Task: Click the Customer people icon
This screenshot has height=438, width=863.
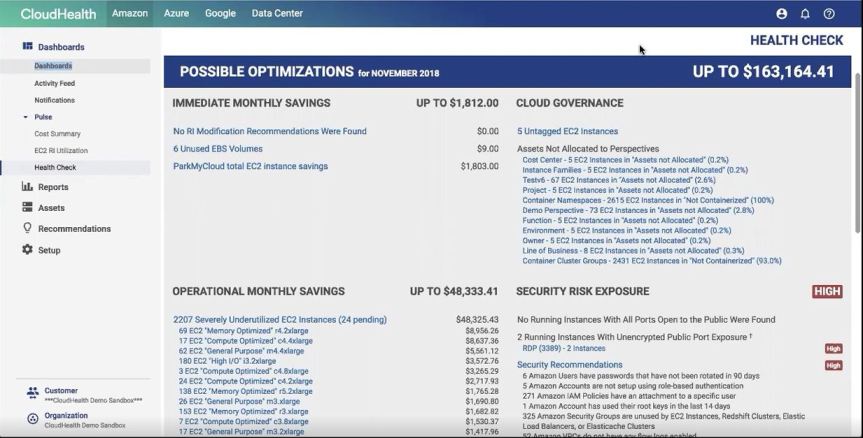Action: [32, 393]
